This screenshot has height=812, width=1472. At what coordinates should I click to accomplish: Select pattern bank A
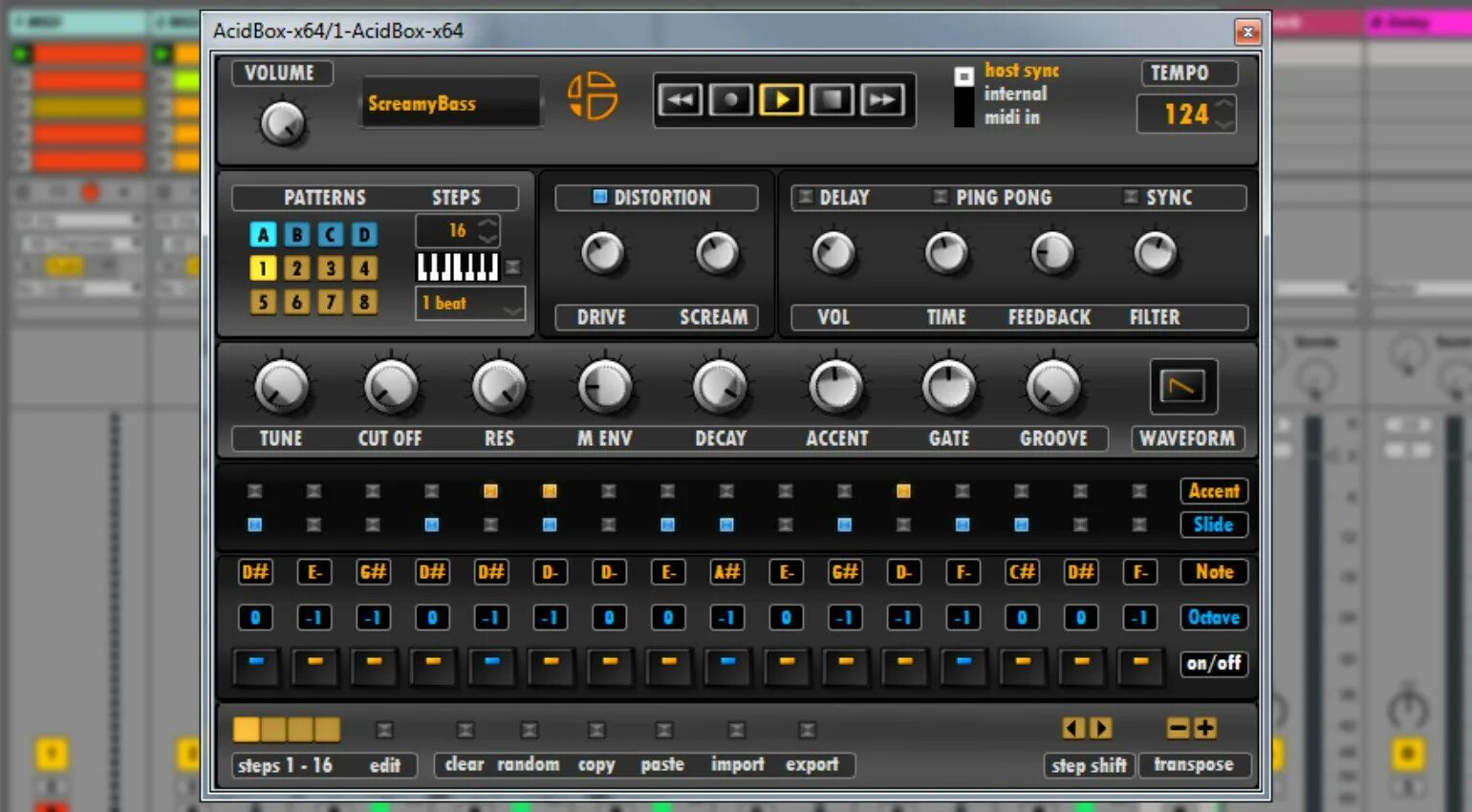tap(263, 234)
